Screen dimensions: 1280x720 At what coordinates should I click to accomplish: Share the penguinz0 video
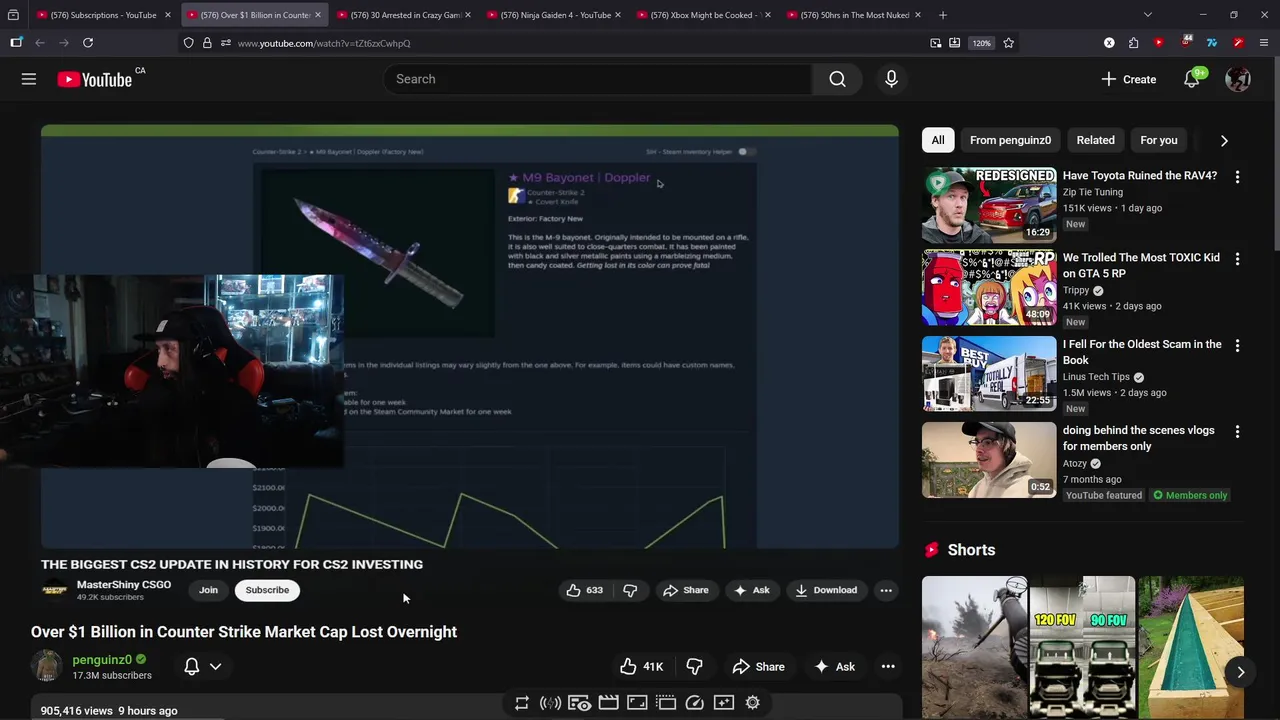pos(758,666)
